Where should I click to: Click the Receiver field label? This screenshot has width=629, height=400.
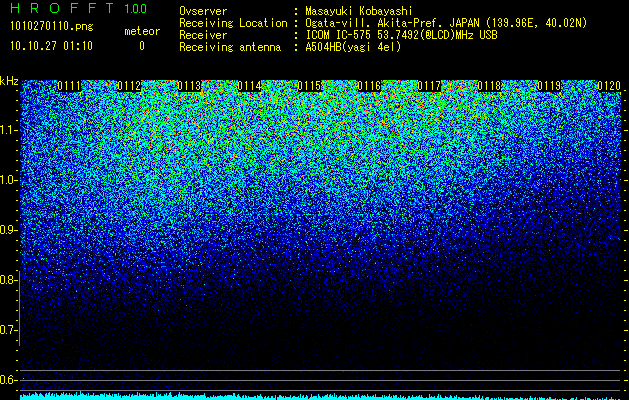[203, 35]
